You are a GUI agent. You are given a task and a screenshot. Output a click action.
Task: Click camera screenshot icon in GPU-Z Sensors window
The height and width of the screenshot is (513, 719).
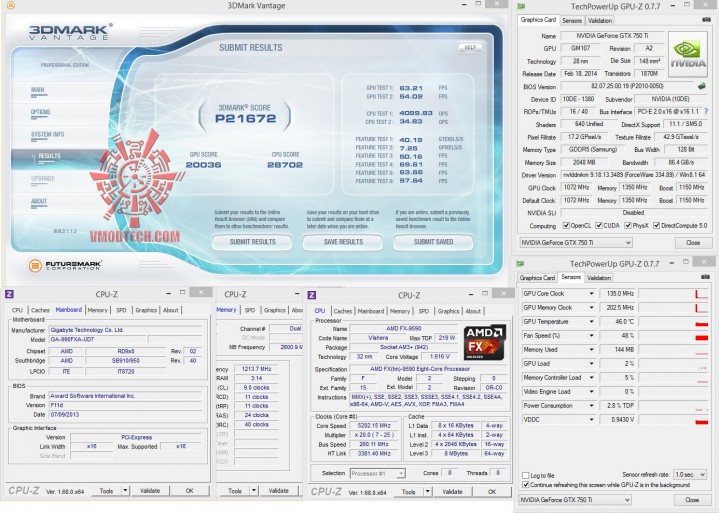[x=705, y=277]
